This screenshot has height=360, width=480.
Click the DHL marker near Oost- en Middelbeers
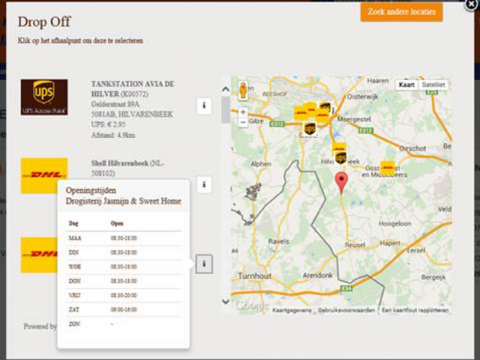[388, 167]
